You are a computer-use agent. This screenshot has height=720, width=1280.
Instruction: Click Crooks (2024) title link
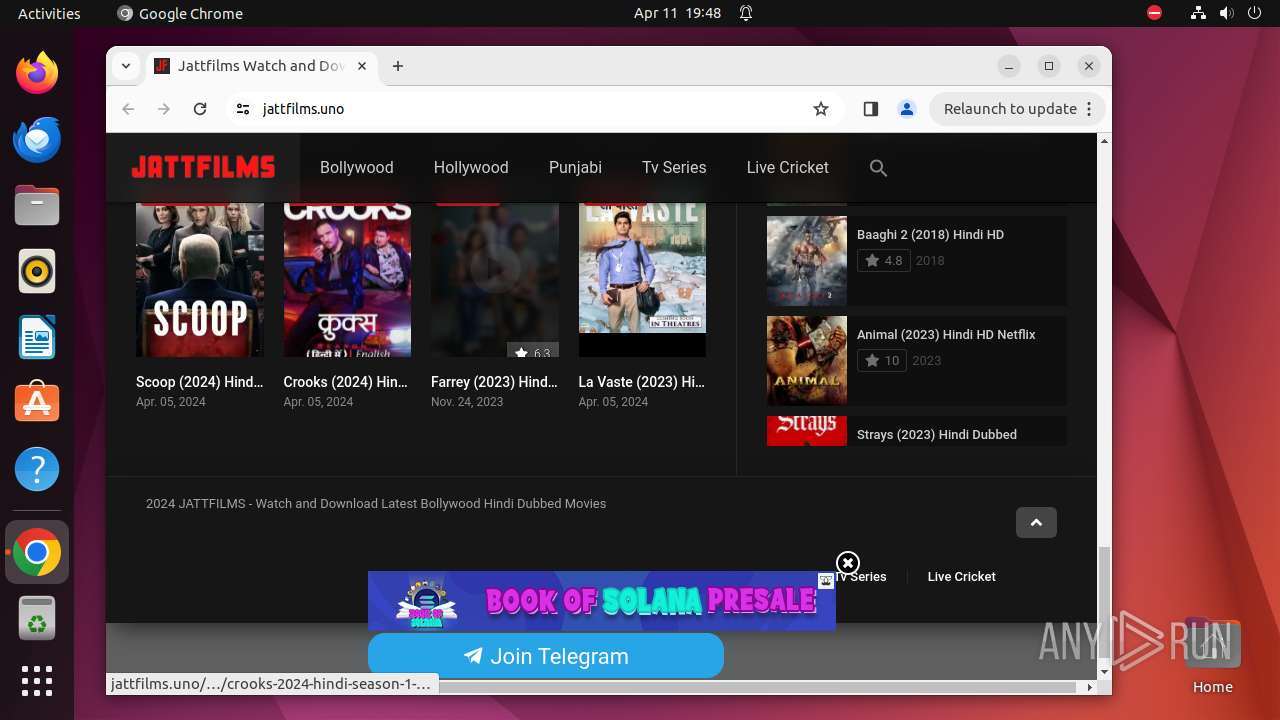[346, 382]
